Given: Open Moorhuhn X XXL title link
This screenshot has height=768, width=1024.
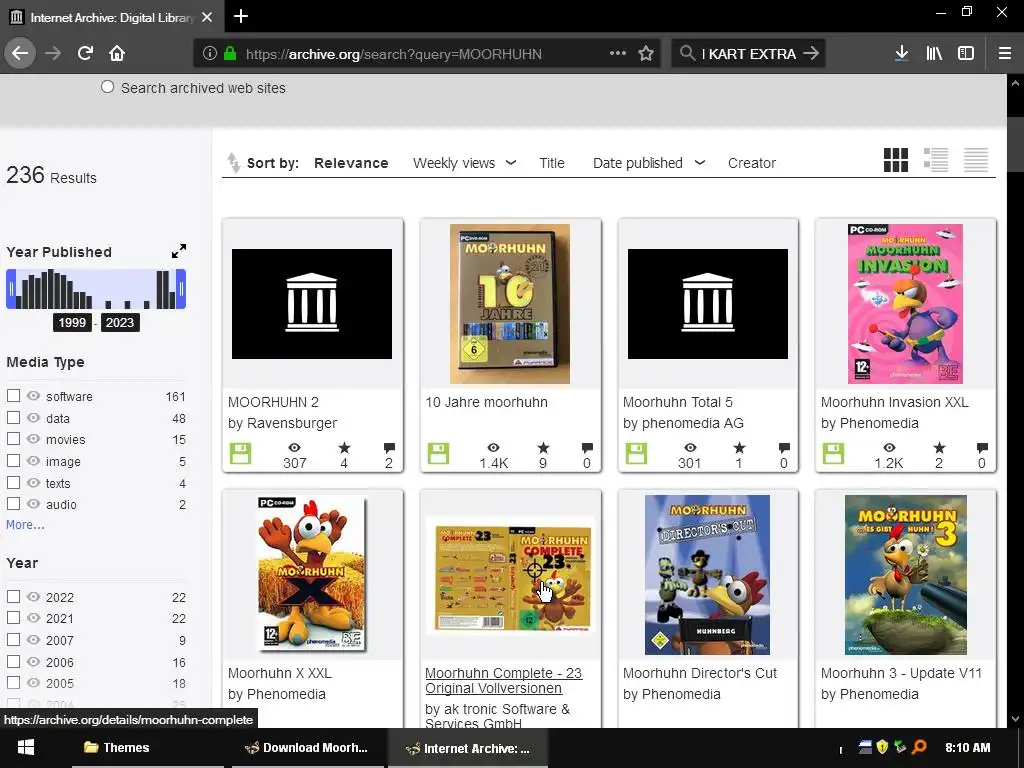Looking at the screenshot, I should pos(280,673).
